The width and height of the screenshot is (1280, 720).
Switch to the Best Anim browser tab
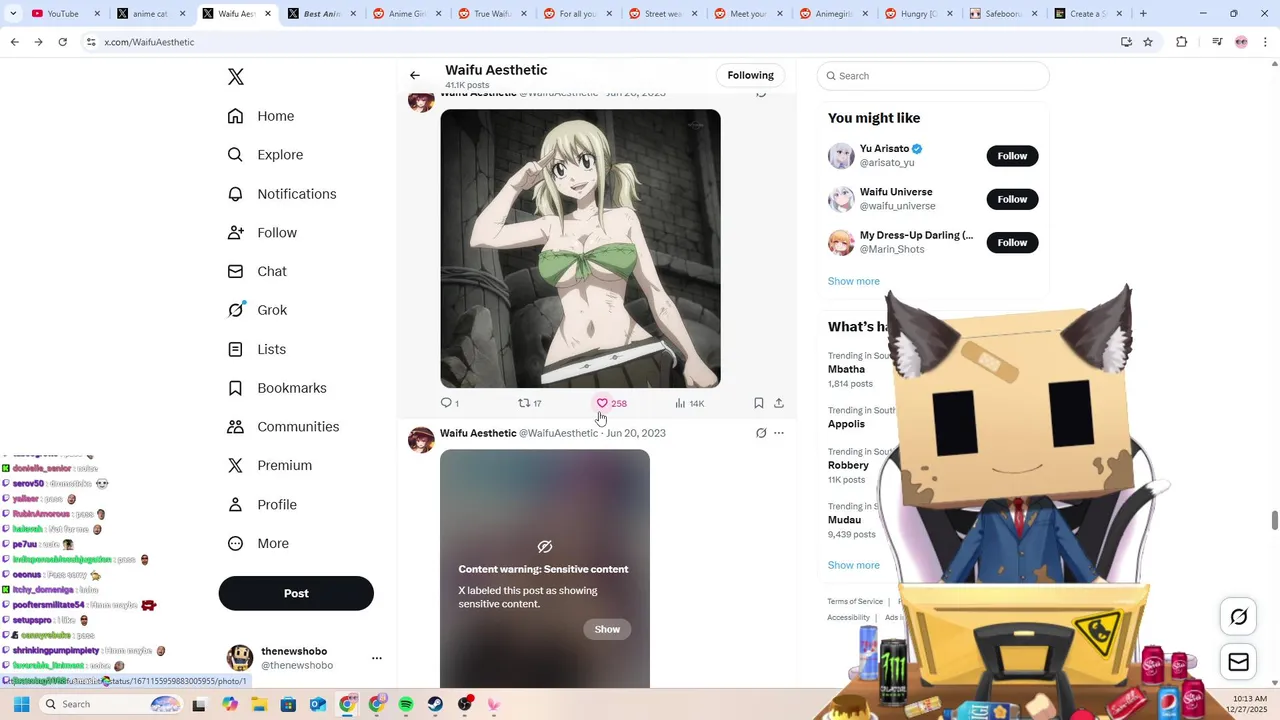pos(323,14)
